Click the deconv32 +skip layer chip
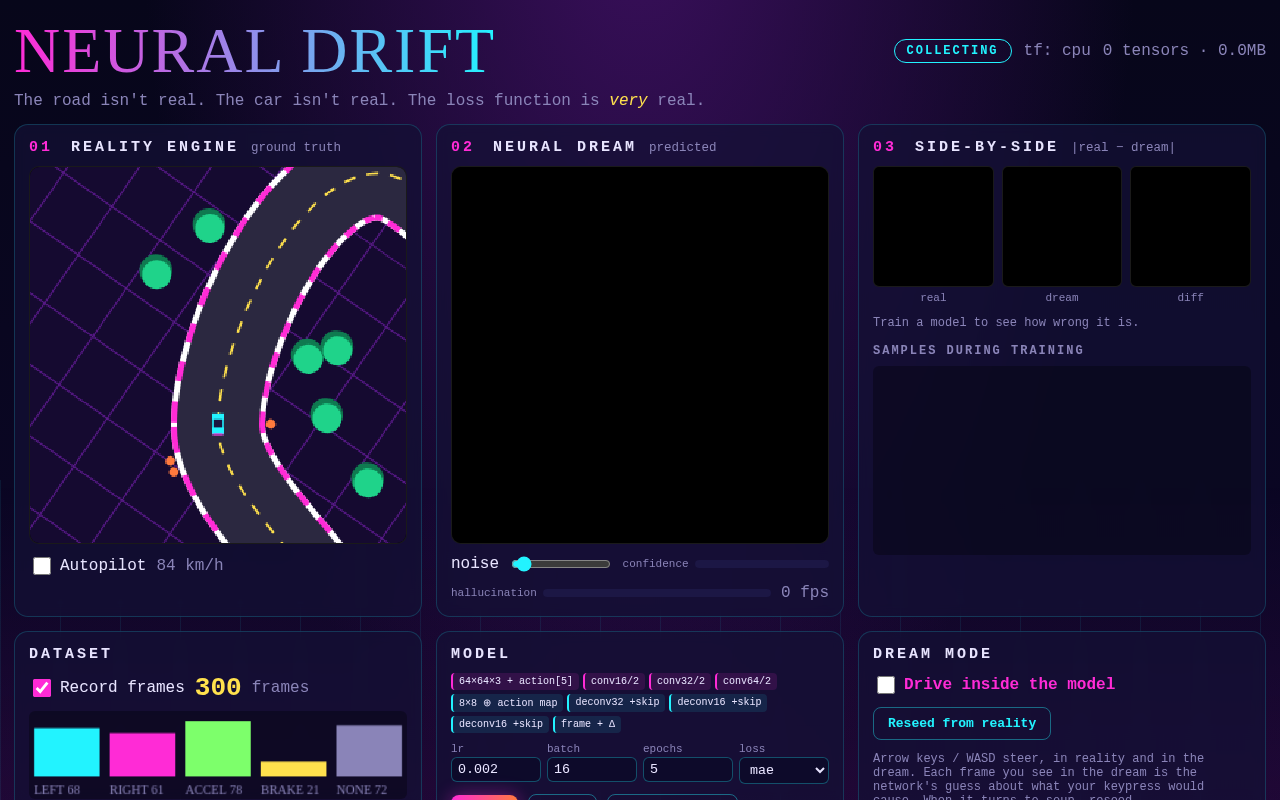Viewport: 1280px width, 800px height. pos(616,703)
